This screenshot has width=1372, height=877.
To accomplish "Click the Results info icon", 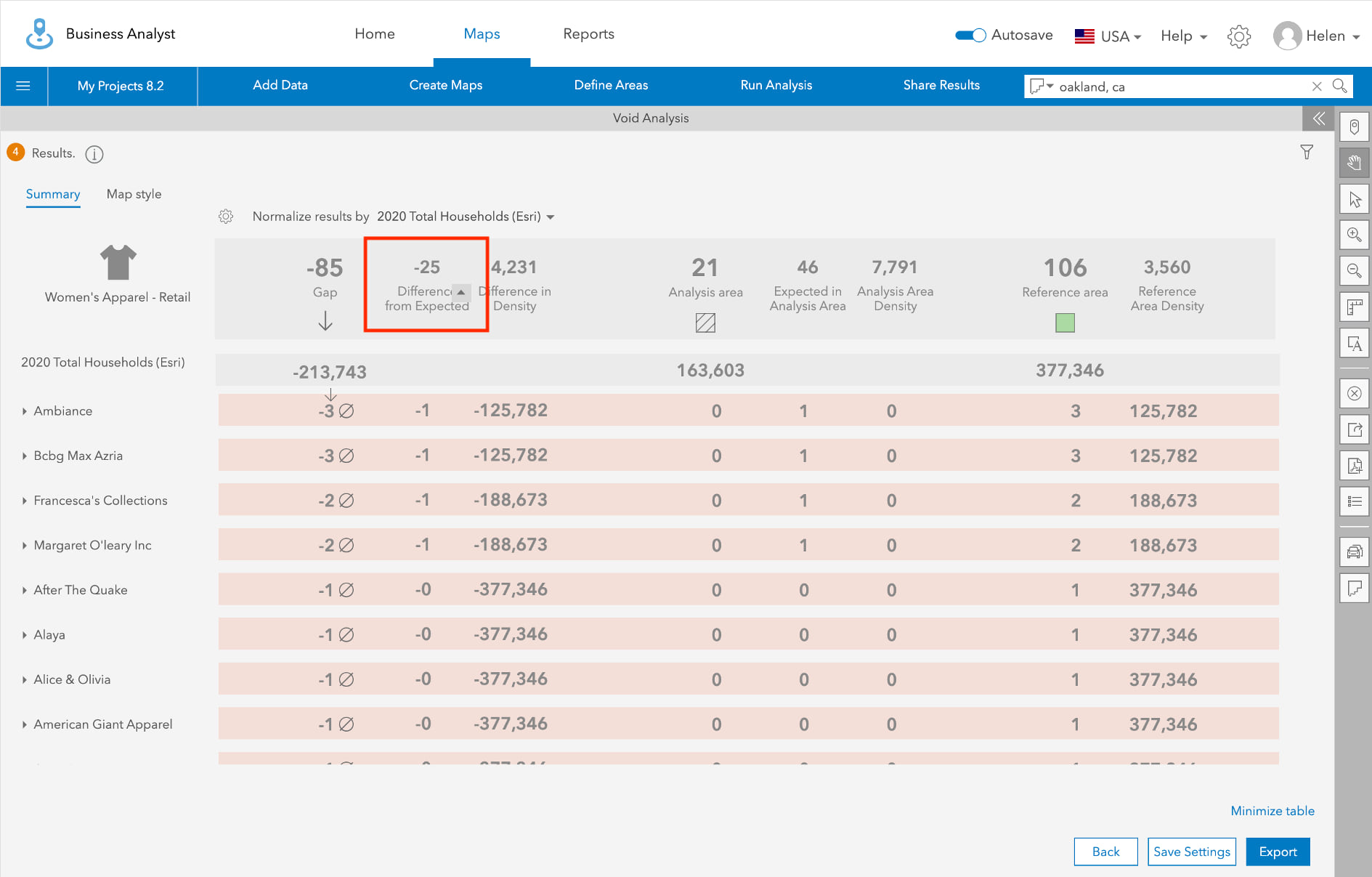I will 94,154.
